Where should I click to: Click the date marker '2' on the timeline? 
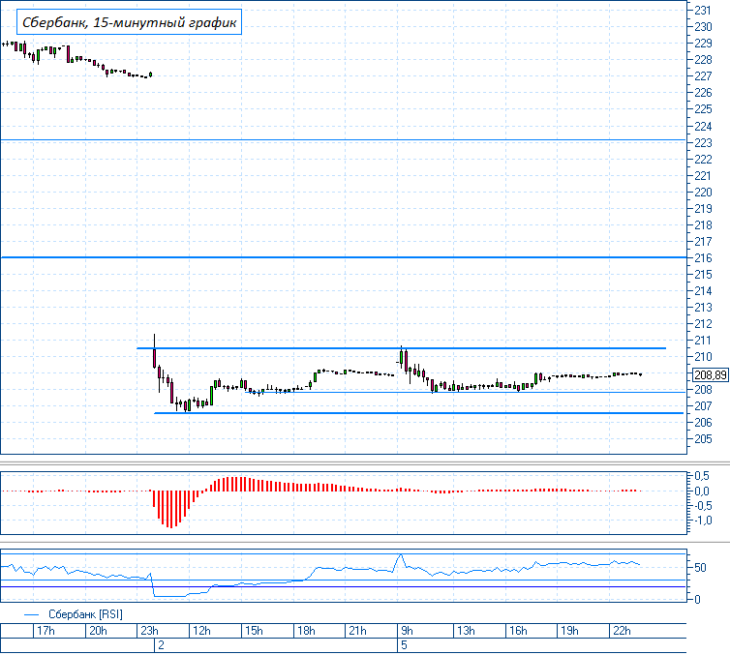pos(161,645)
